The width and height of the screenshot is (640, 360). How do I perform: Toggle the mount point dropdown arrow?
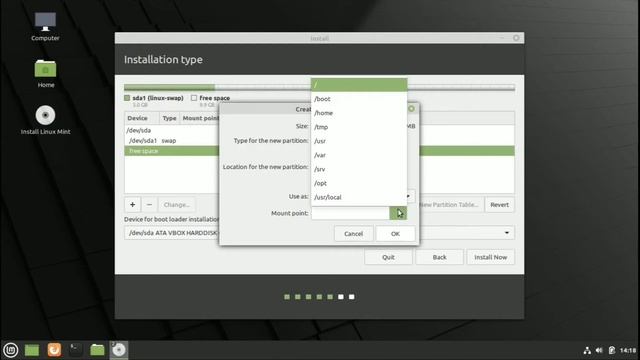[398, 213]
